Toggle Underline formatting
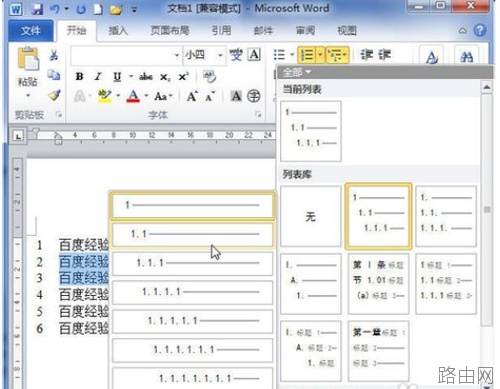This screenshot has height=389, width=500. (117, 77)
